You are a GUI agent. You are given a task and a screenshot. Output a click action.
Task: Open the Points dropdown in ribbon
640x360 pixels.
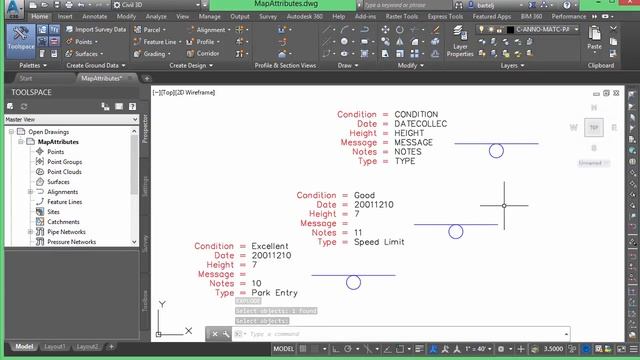pos(82,42)
